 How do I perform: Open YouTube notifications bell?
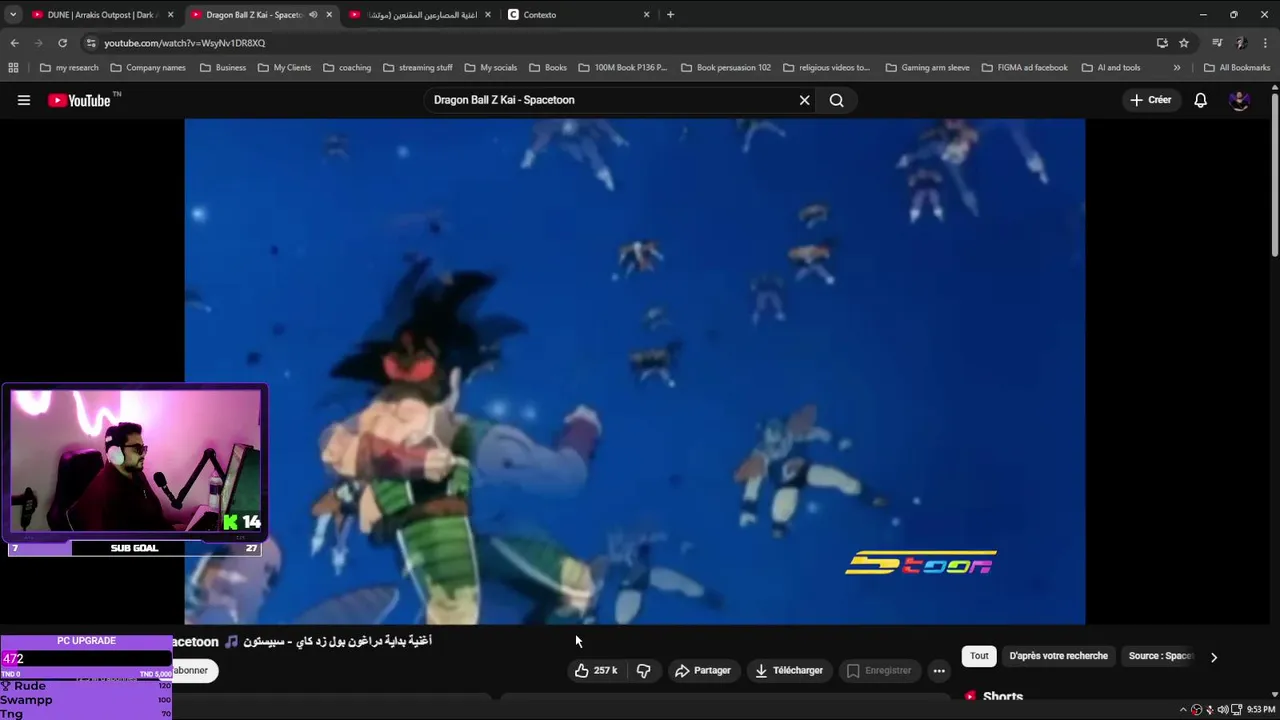click(x=1200, y=100)
